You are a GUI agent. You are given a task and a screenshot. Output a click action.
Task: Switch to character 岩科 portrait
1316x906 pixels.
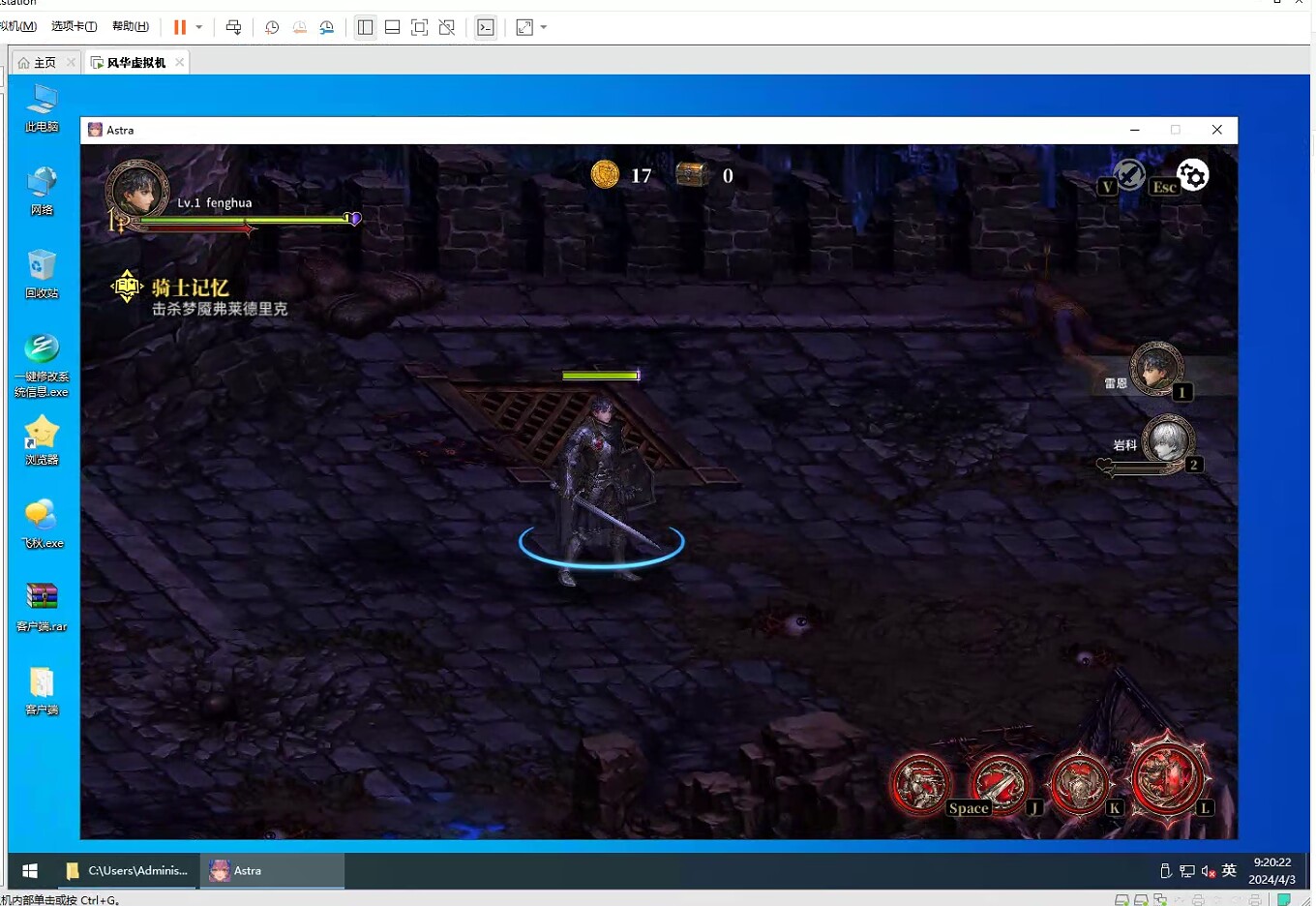click(x=1168, y=441)
